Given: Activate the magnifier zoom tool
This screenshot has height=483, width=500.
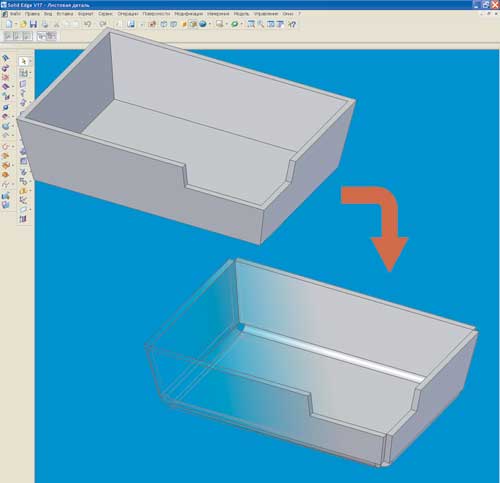Looking at the screenshot, I should click(x=261, y=24).
